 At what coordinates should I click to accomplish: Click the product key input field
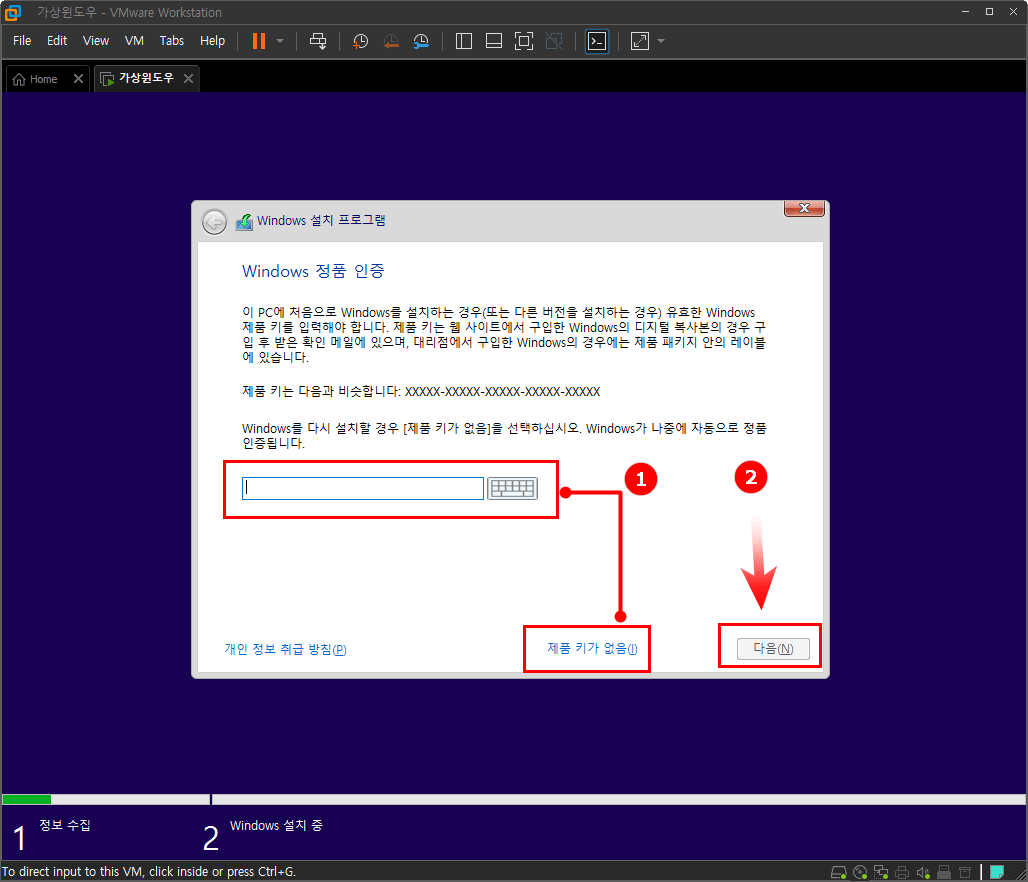tap(363, 489)
